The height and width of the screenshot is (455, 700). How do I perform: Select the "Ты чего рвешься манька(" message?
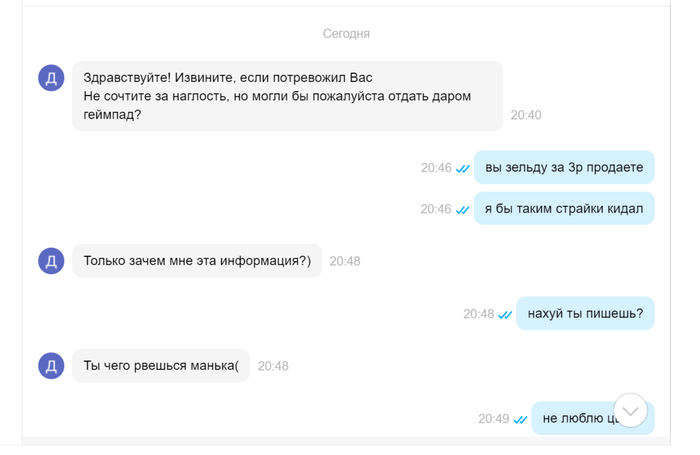coord(161,366)
